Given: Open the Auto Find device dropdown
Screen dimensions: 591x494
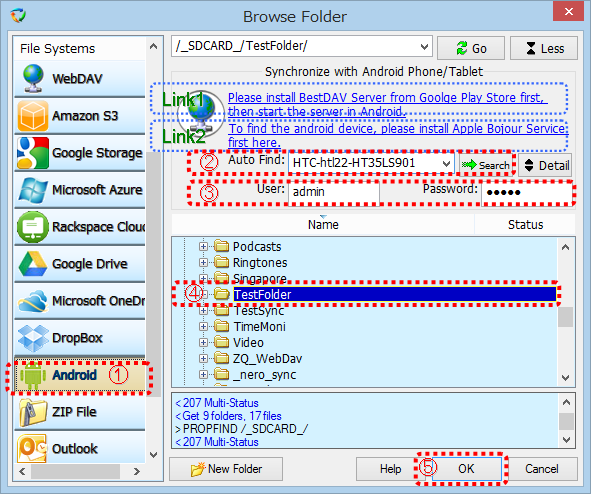Looking at the screenshot, I should pyautogui.click(x=446, y=164).
